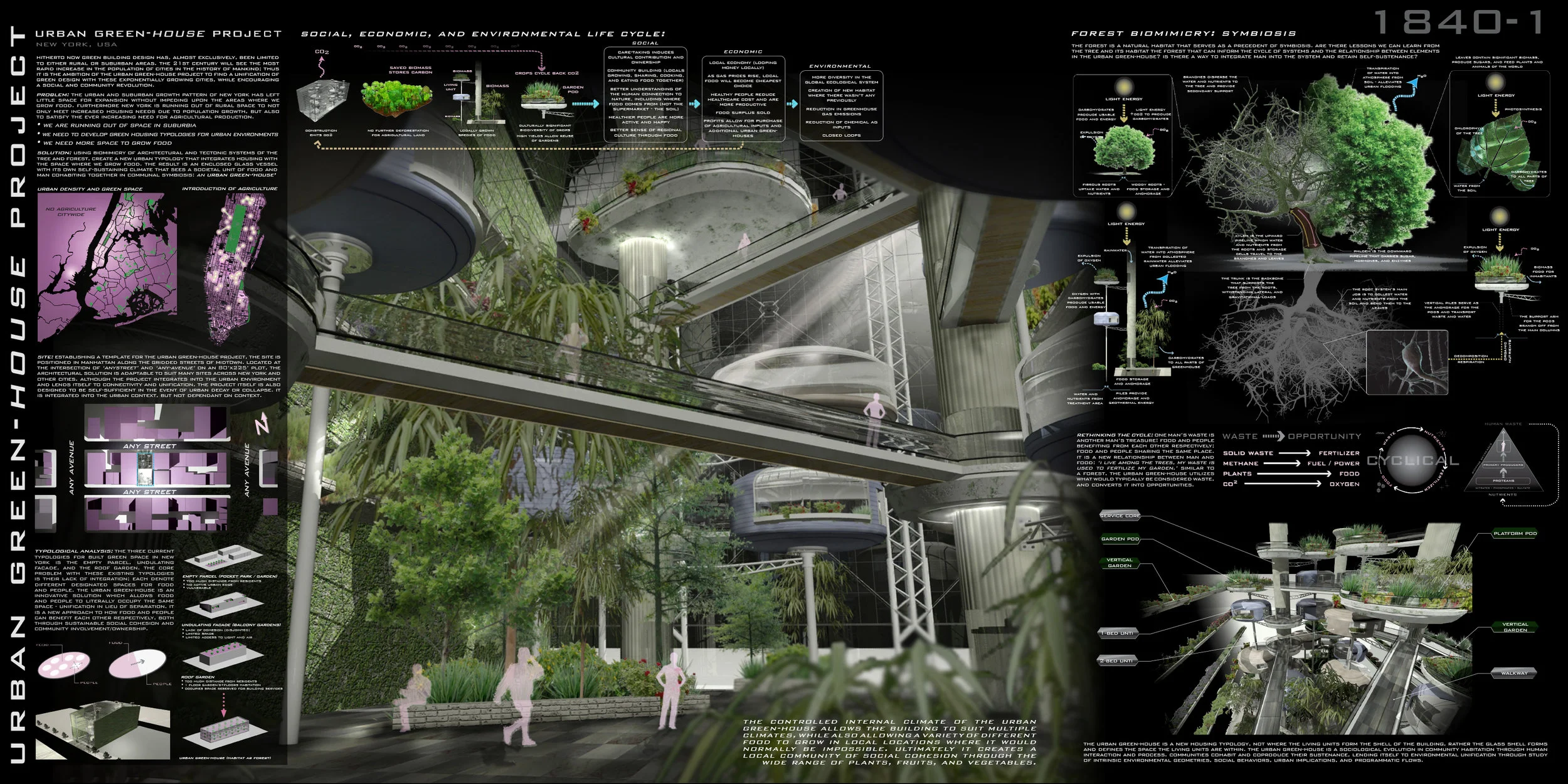
Task: Click the 'METHANE' text
Action: pos(1241,464)
